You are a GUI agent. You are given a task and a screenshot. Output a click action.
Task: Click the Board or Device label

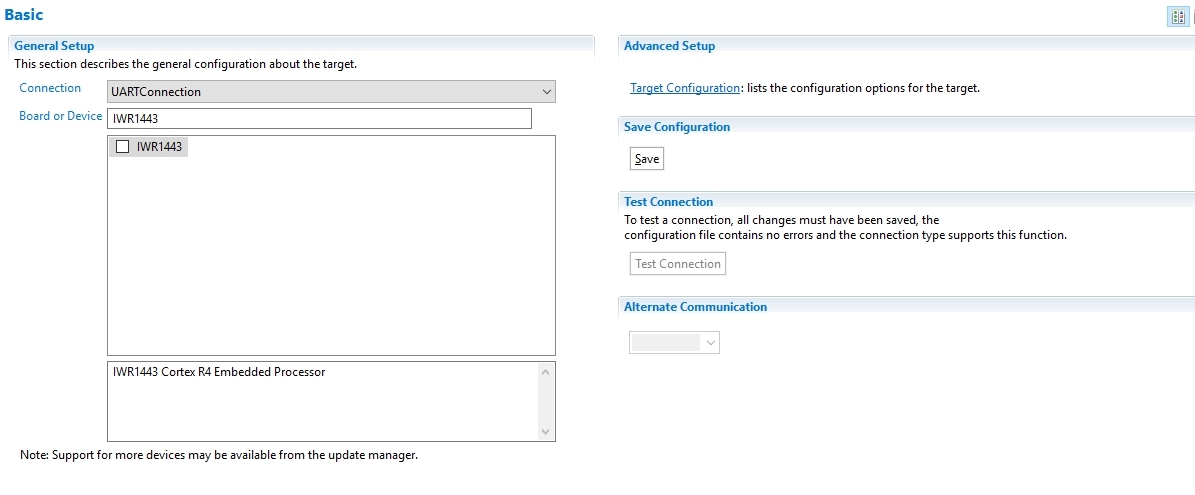(x=61, y=117)
